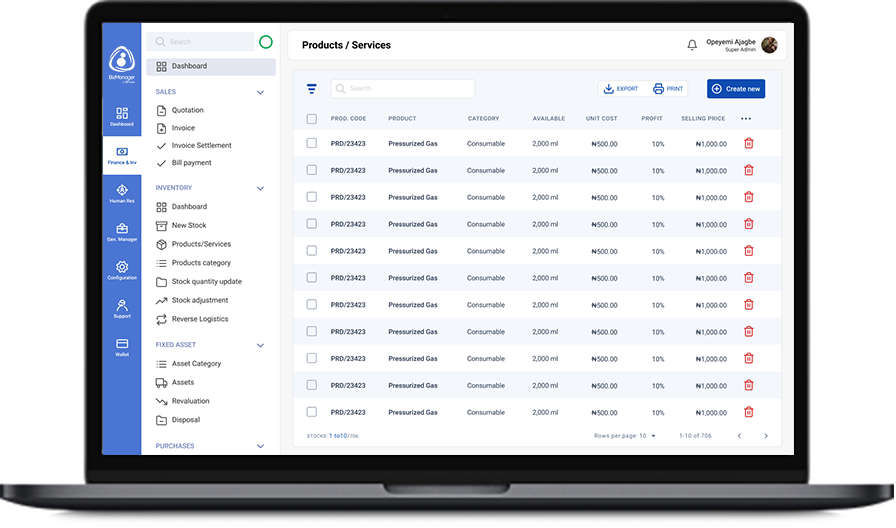This screenshot has width=896, height=528.
Task: Select Invoice Settlement from Sales menu
Action: click(201, 146)
